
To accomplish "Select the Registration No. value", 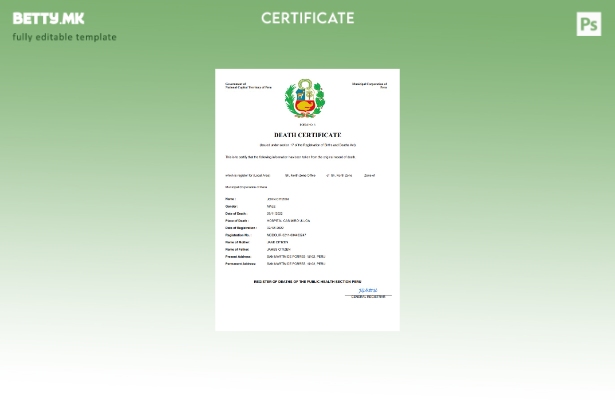I will tap(286, 235).
